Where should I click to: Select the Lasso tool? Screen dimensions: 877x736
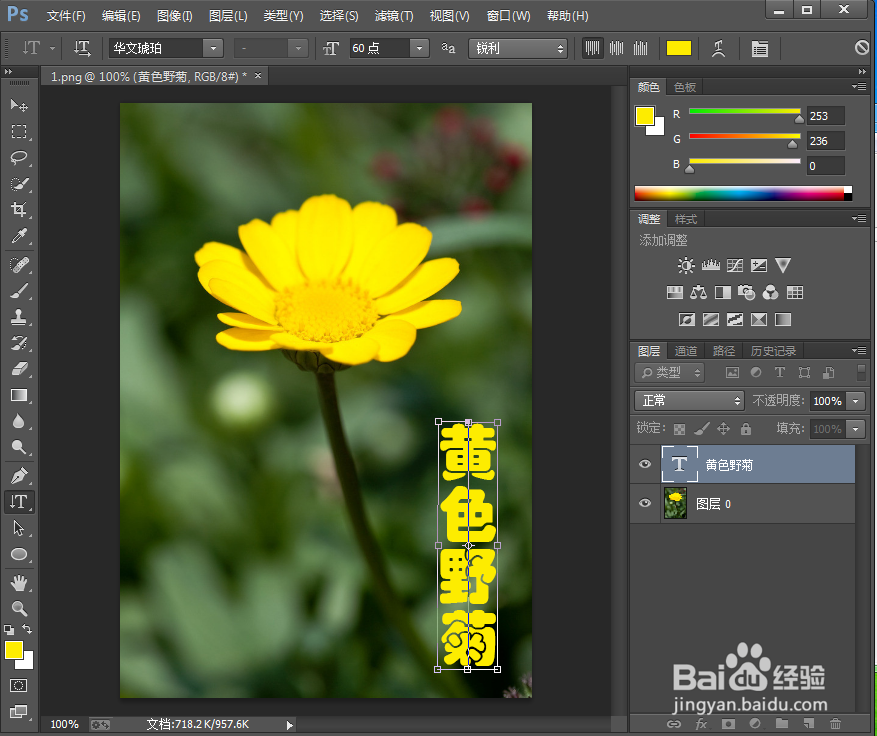[18, 157]
